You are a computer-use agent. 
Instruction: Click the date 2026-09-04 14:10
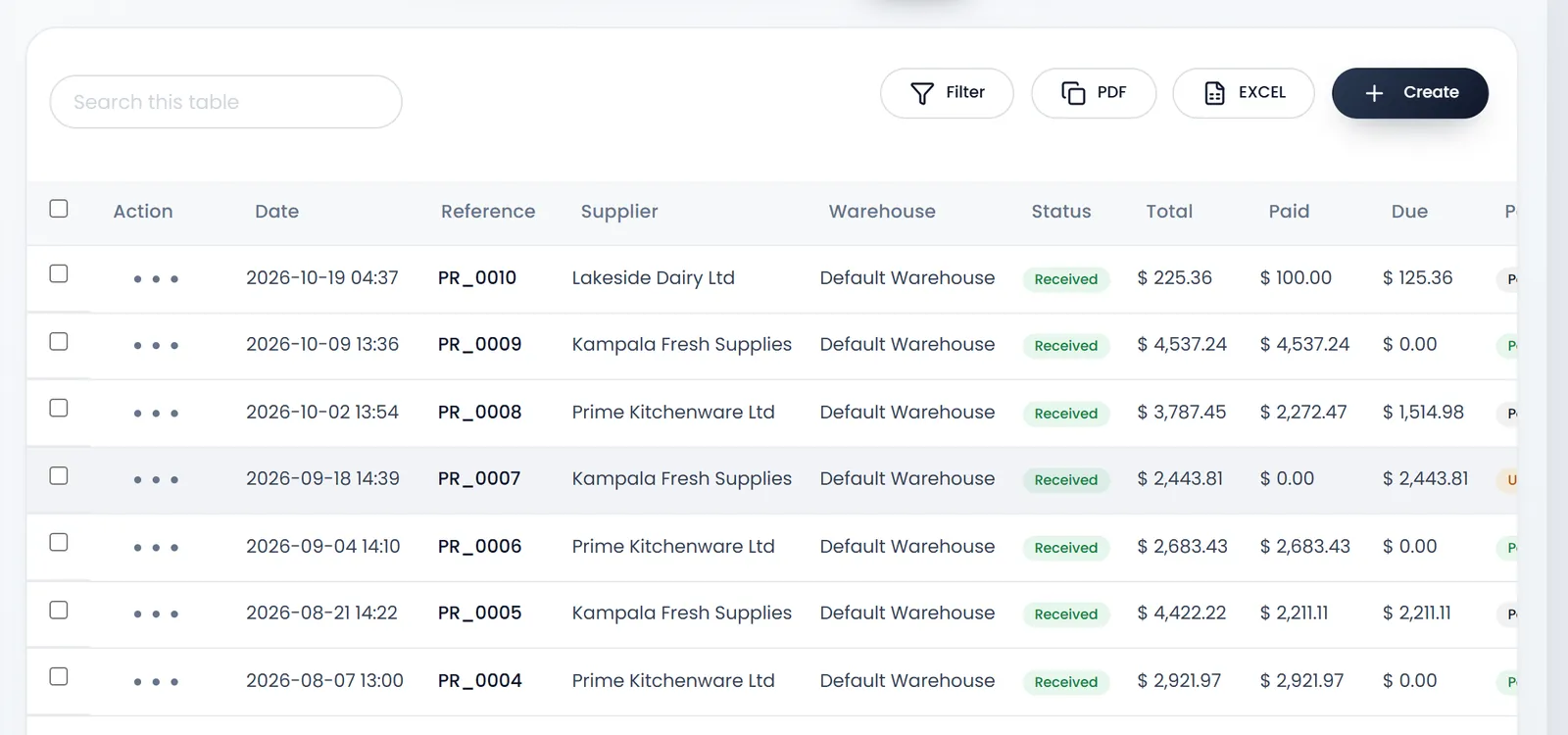click(323, 547)
